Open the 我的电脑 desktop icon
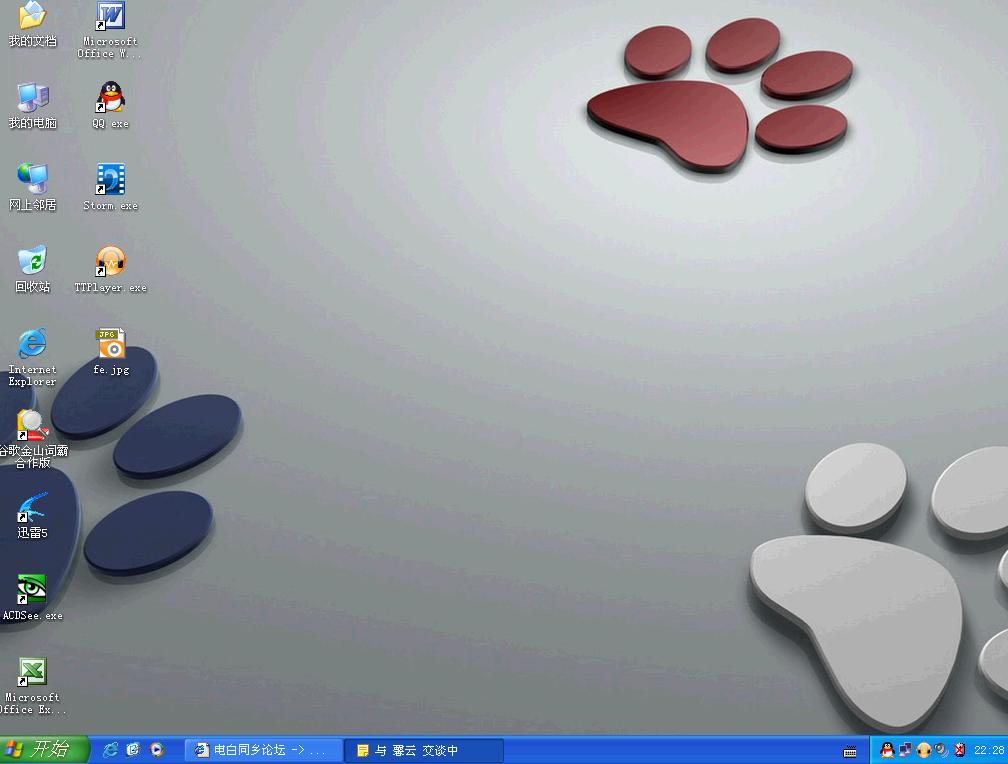 [x=32, y=99]
